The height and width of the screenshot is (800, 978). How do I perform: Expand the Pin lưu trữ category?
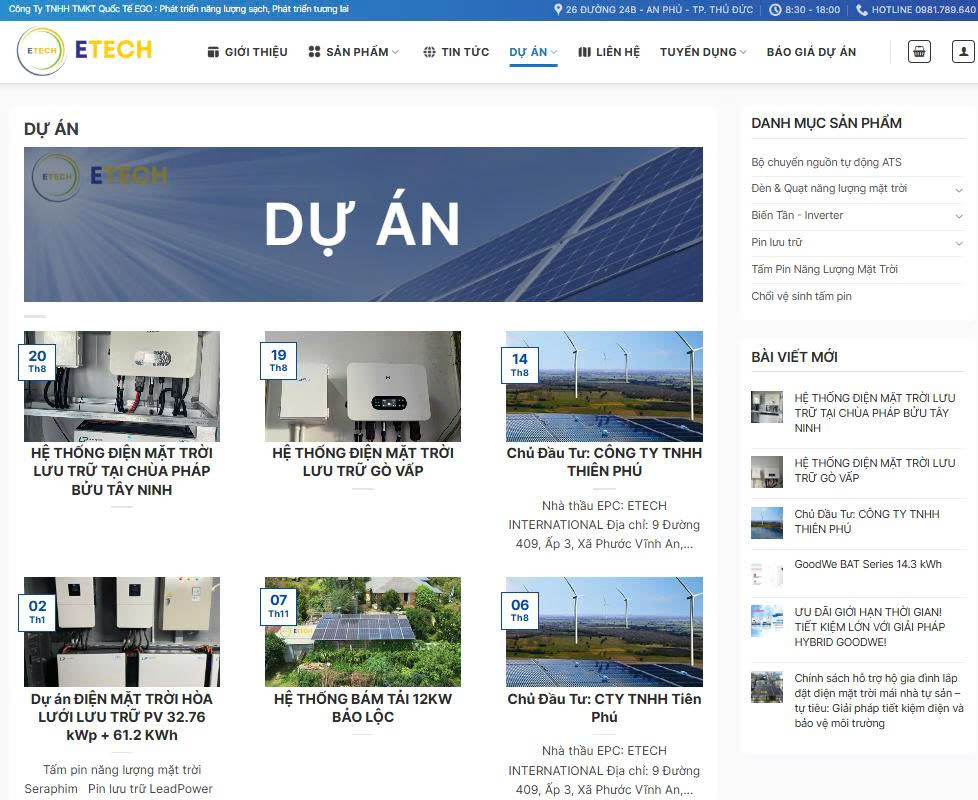click(958, 243)
